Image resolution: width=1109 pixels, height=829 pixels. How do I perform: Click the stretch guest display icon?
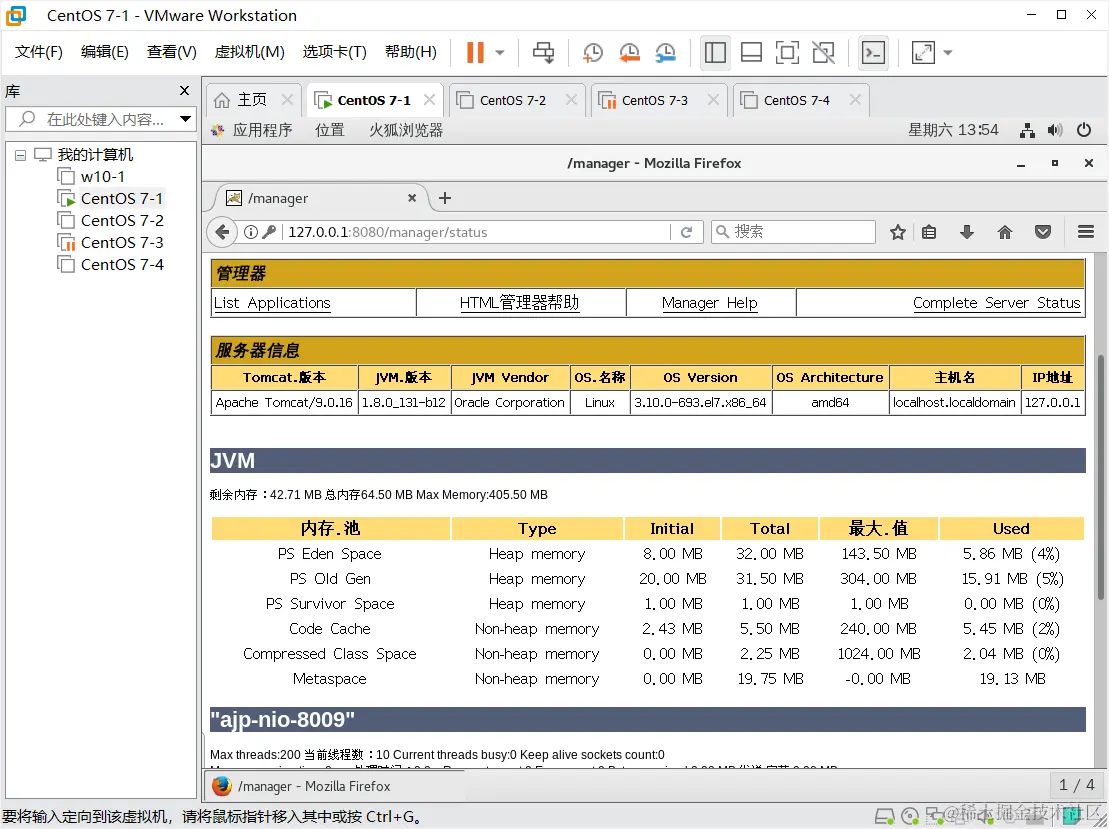pos(923,52)
